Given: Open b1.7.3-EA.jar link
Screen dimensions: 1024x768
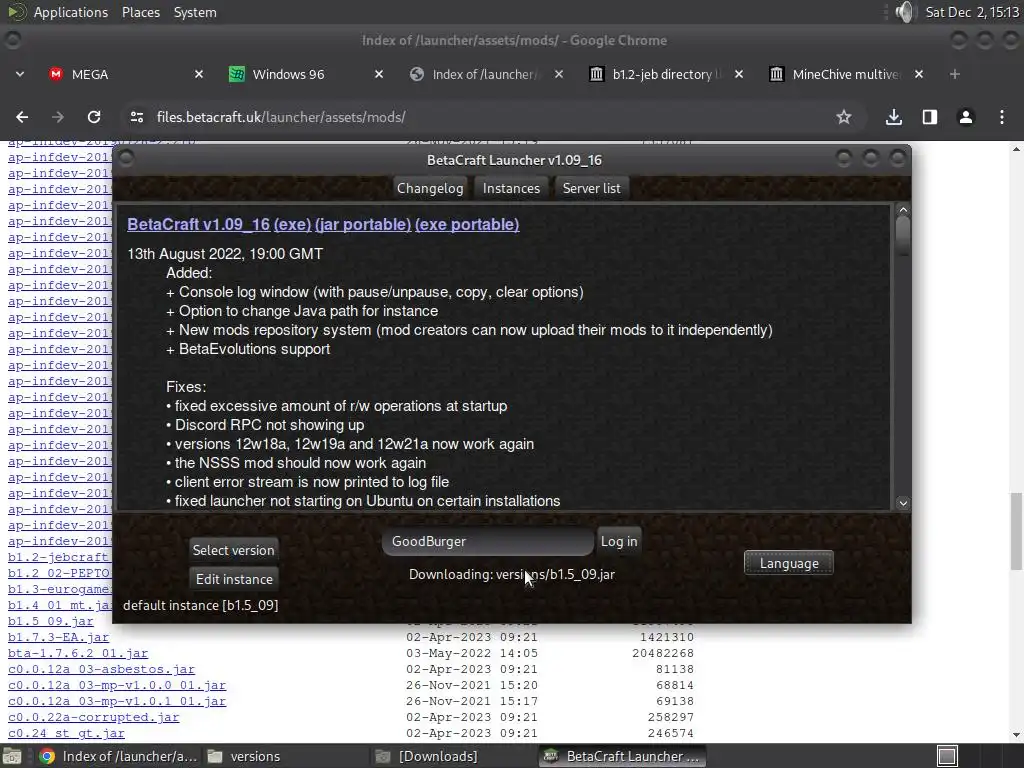Looking at the screenshot, I should coord(58,637).
